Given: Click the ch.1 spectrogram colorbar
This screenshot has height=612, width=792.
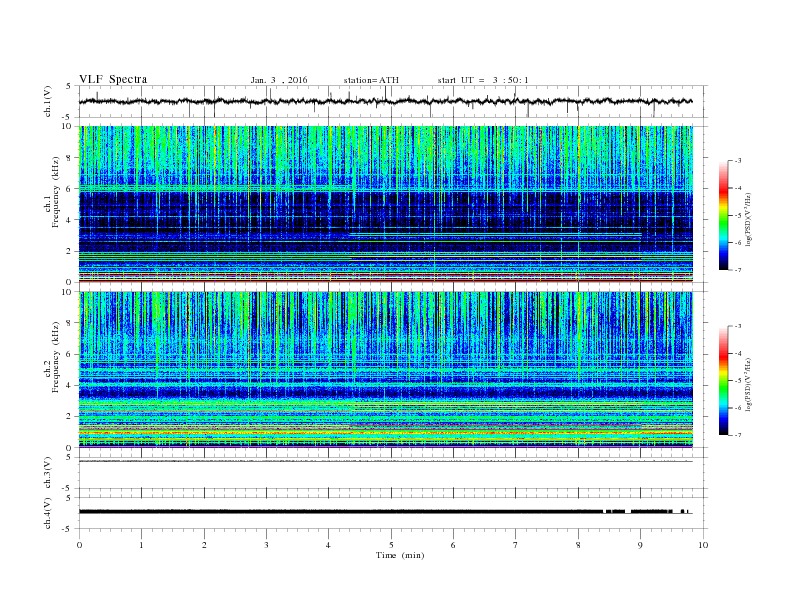Looking at the screenshot, I should [723, 216].
